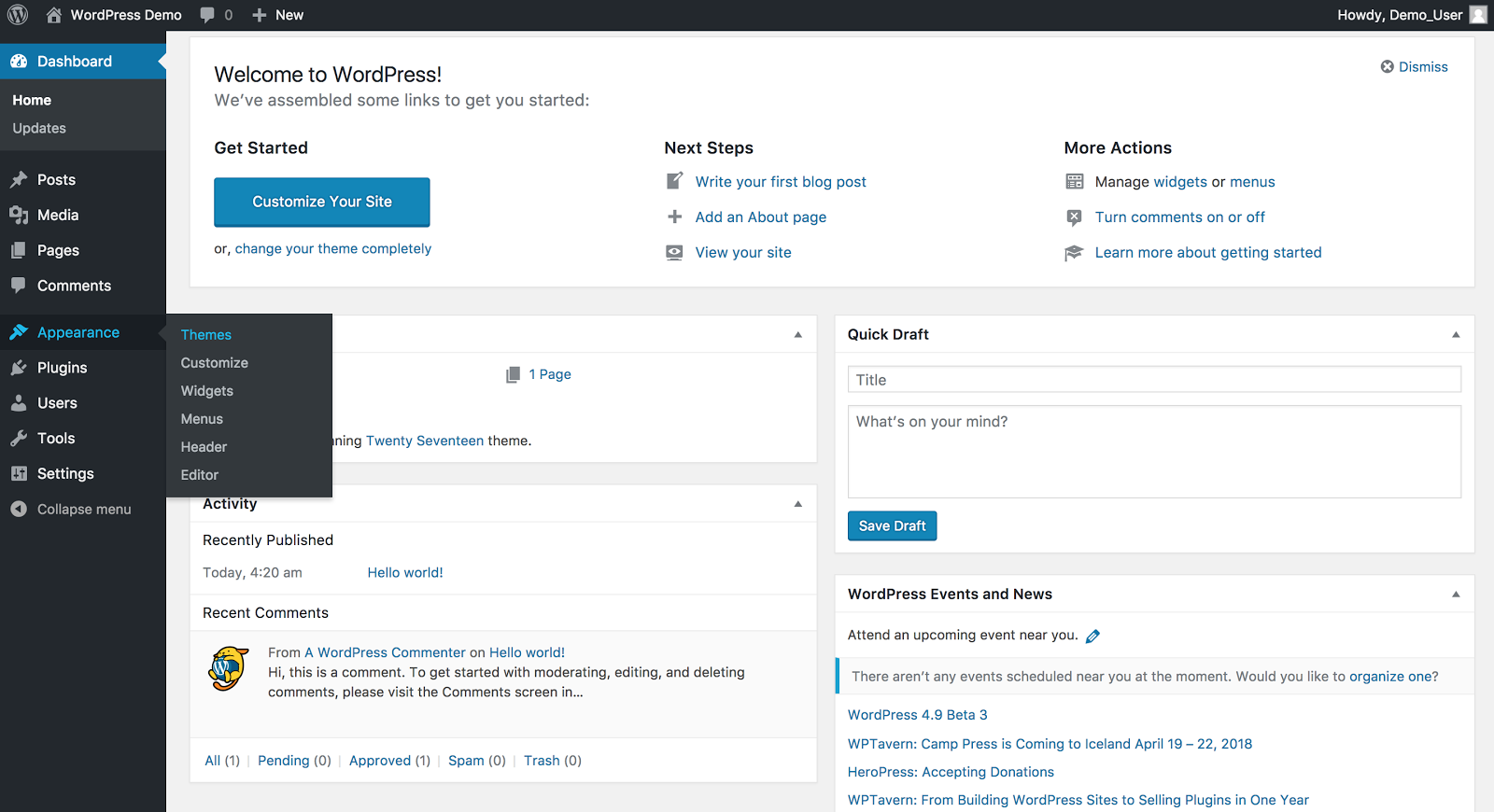Click the Customize Your Site button
Image resolution: width=1494 pixels, height=812 pixels.
click(322, 202)
